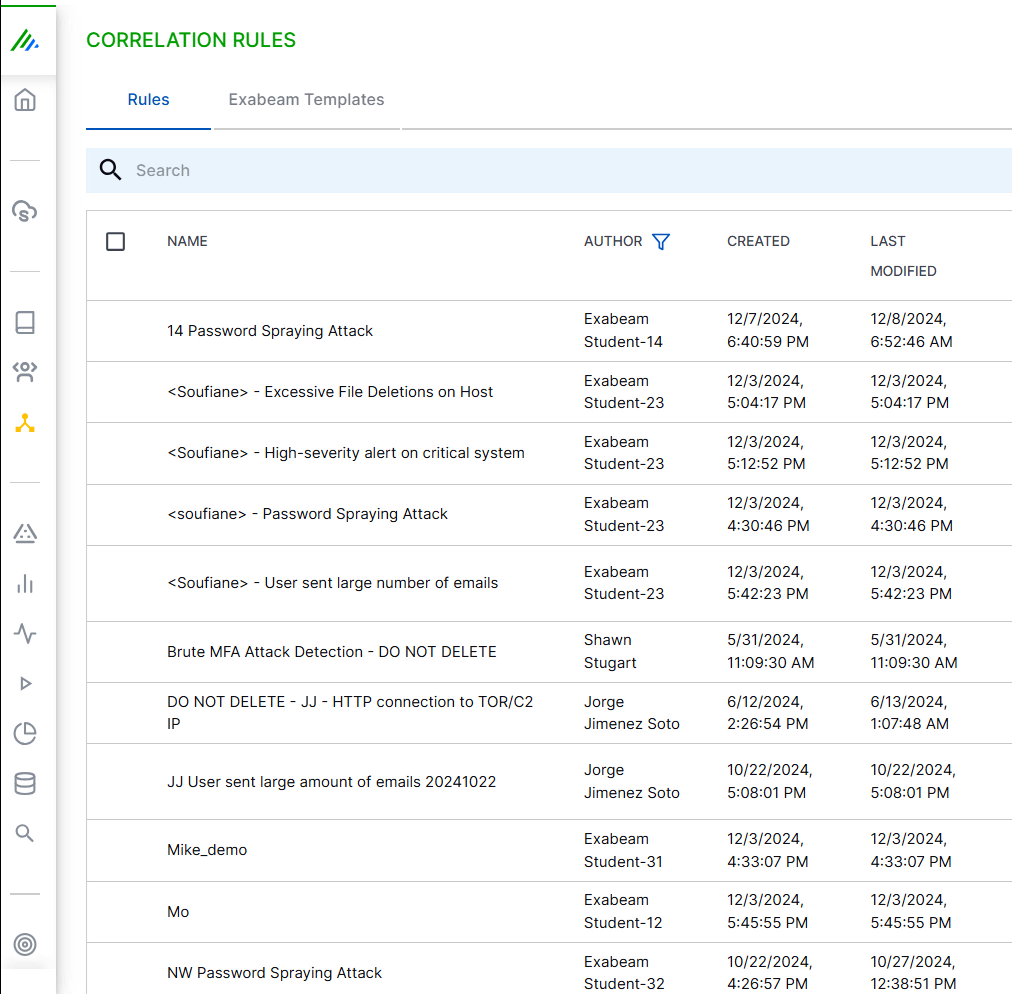The image size is (1012, 994).
Task: Click the Exabeam logo icon
Action: click(25, 41)
